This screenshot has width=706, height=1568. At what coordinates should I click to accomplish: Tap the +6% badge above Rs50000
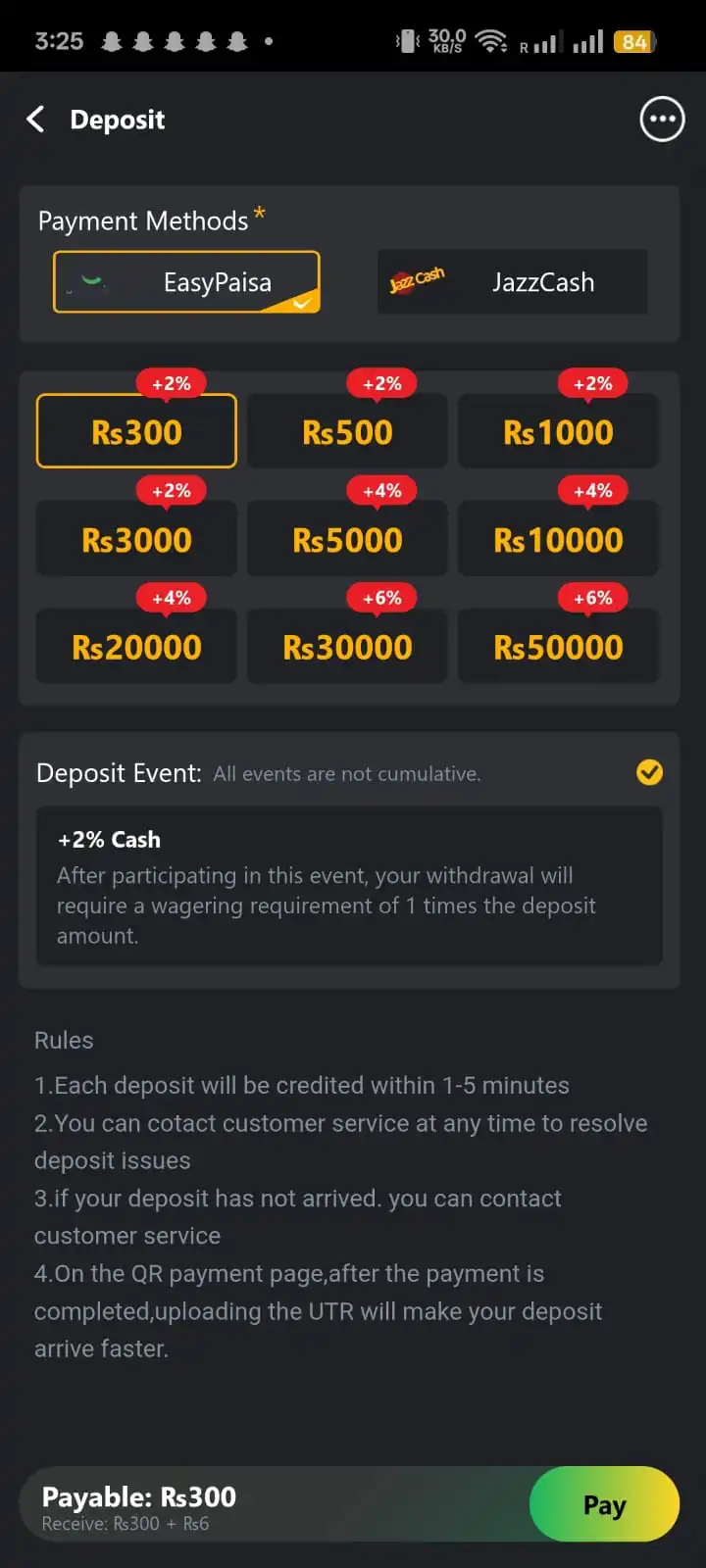592,598
